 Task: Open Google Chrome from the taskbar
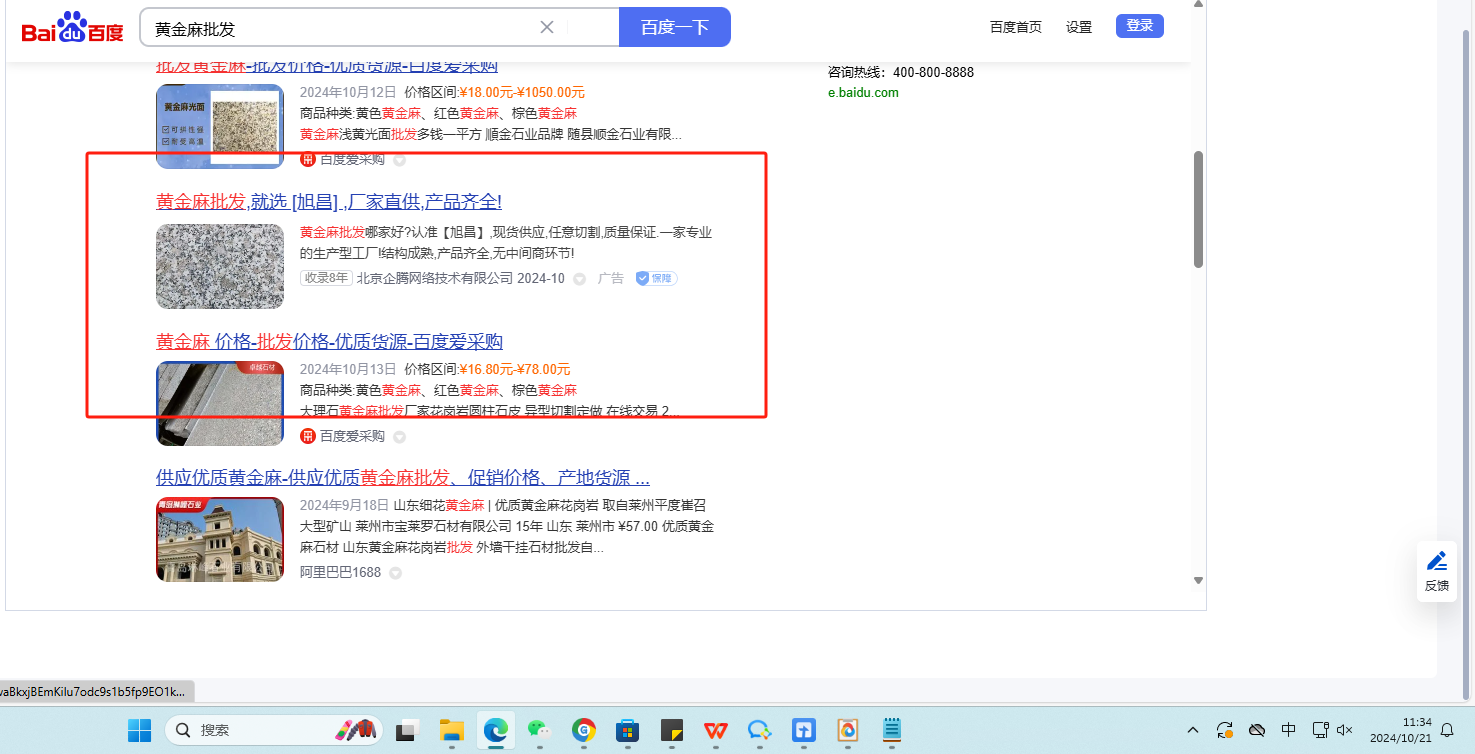coord(583,731)
